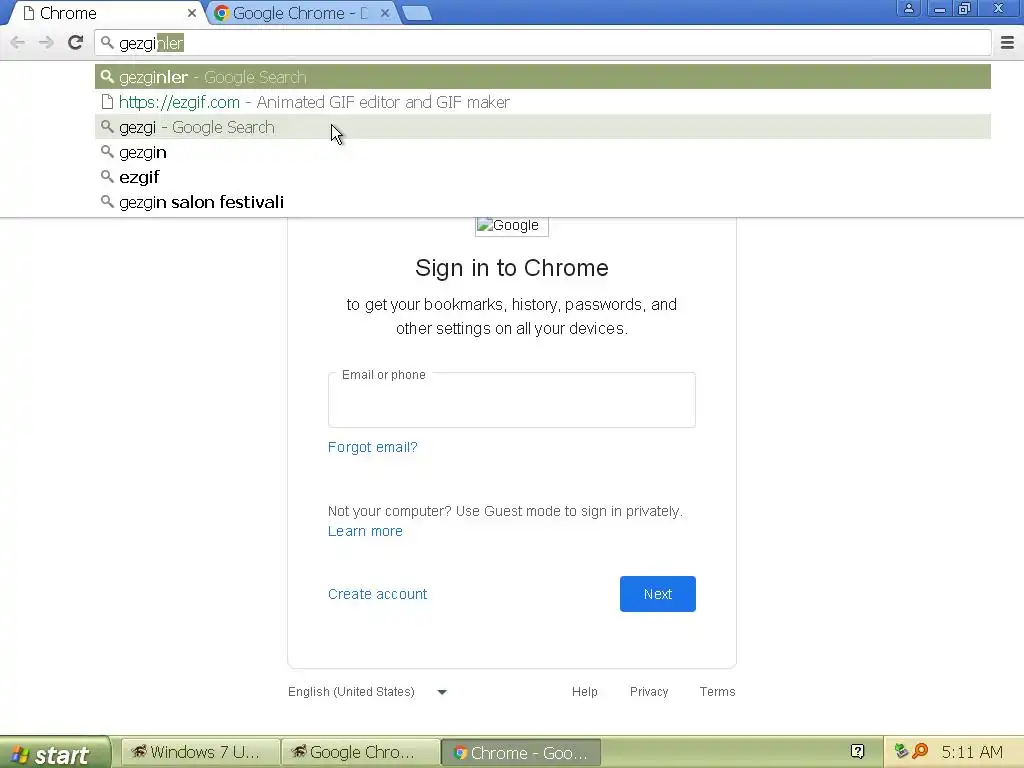Click the browser forward arrow
Screen dimensions: 1024x768
coord(46,43)
